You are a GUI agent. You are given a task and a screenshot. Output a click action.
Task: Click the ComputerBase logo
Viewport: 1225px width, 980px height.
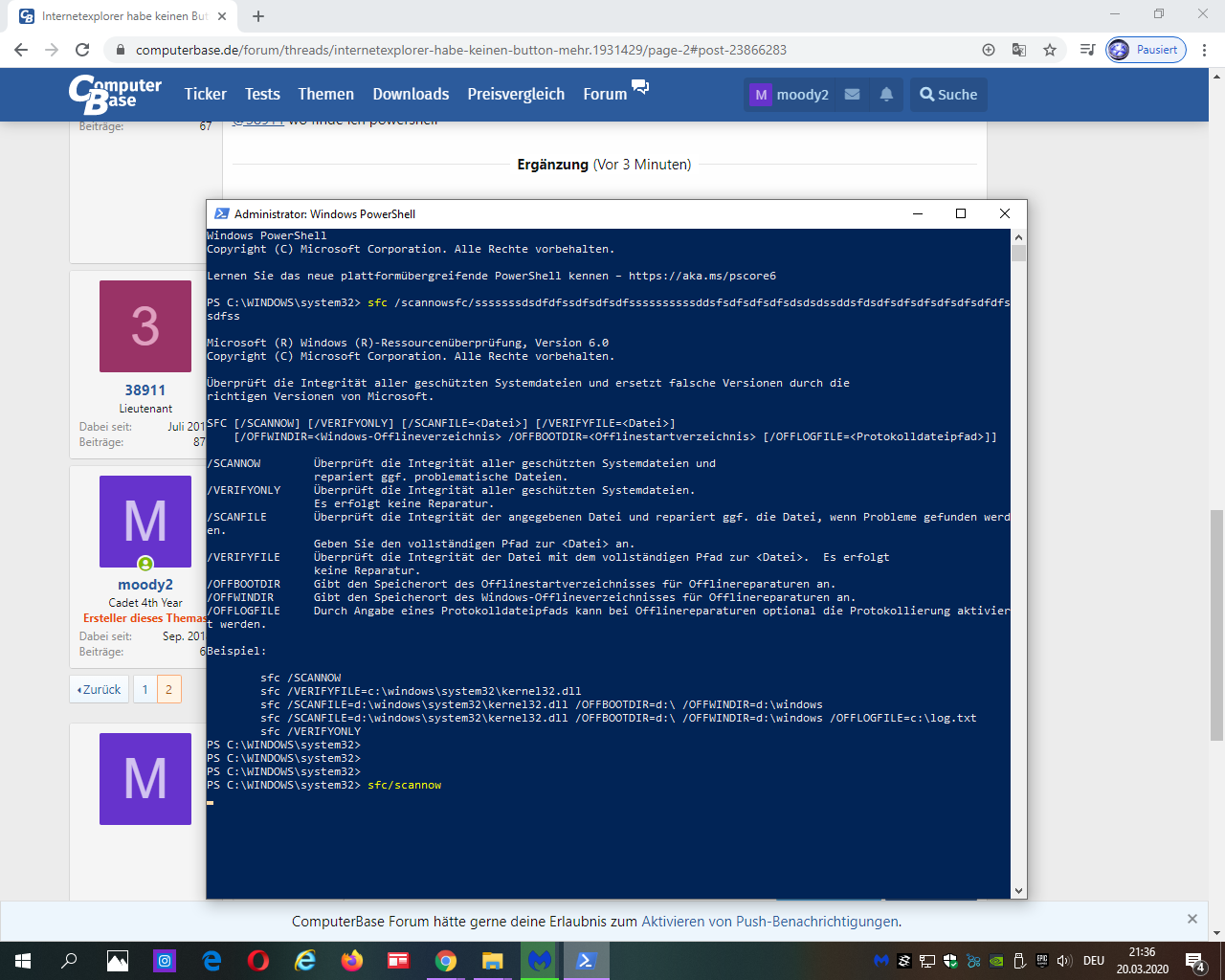[115, 94]
